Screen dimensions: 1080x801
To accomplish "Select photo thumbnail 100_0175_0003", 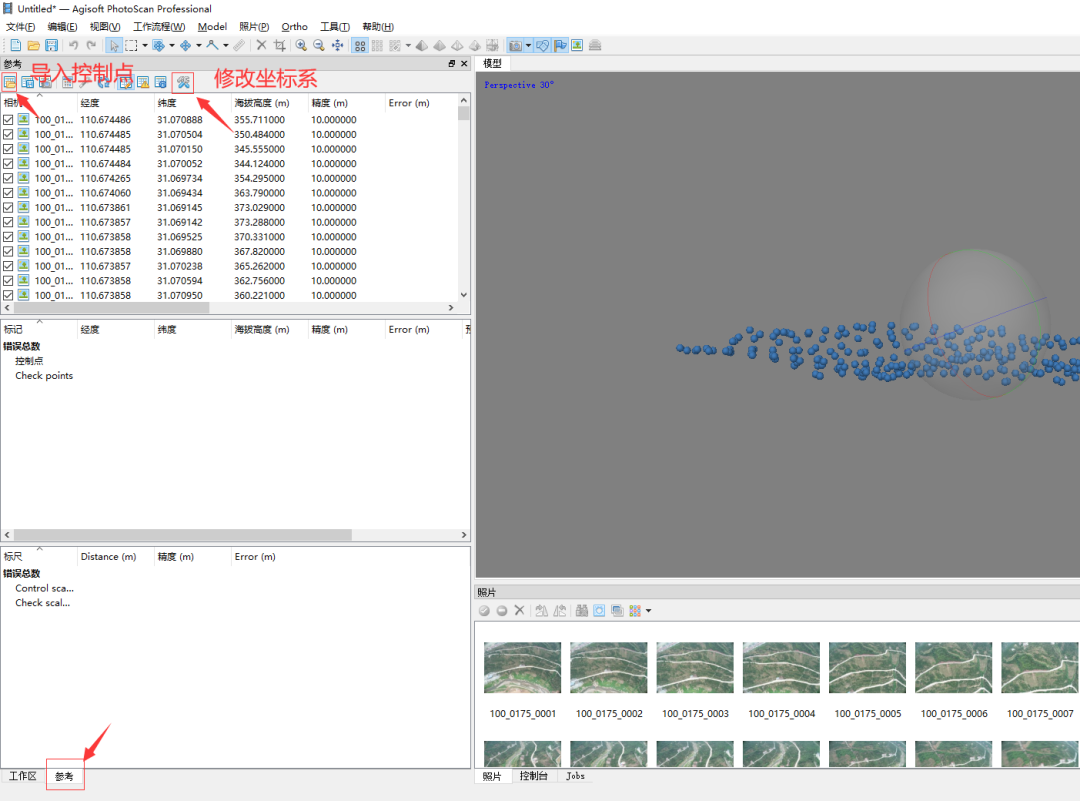I will click(695, 668).
